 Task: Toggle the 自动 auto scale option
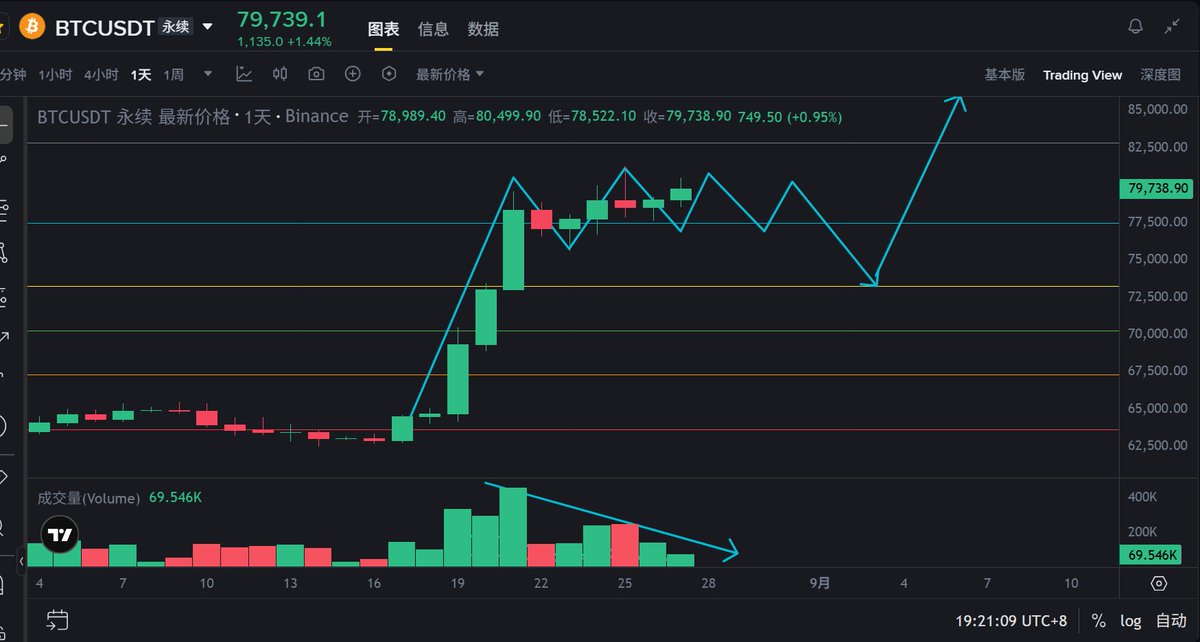point(1171,620)
